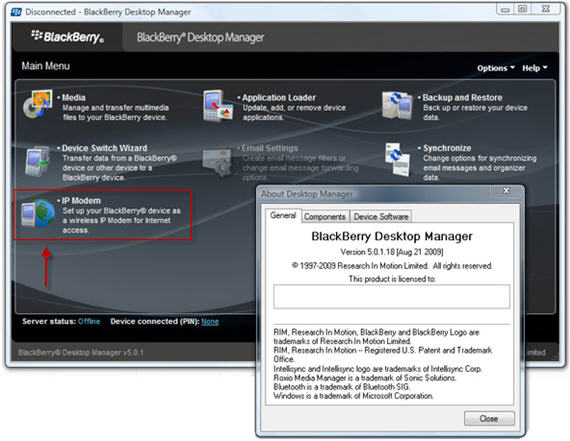The width and height of the screenshot is (570, 441).
Task: Click 'This product is licensed to:' label
Action: pyautogui.click(x=392, y=279)
